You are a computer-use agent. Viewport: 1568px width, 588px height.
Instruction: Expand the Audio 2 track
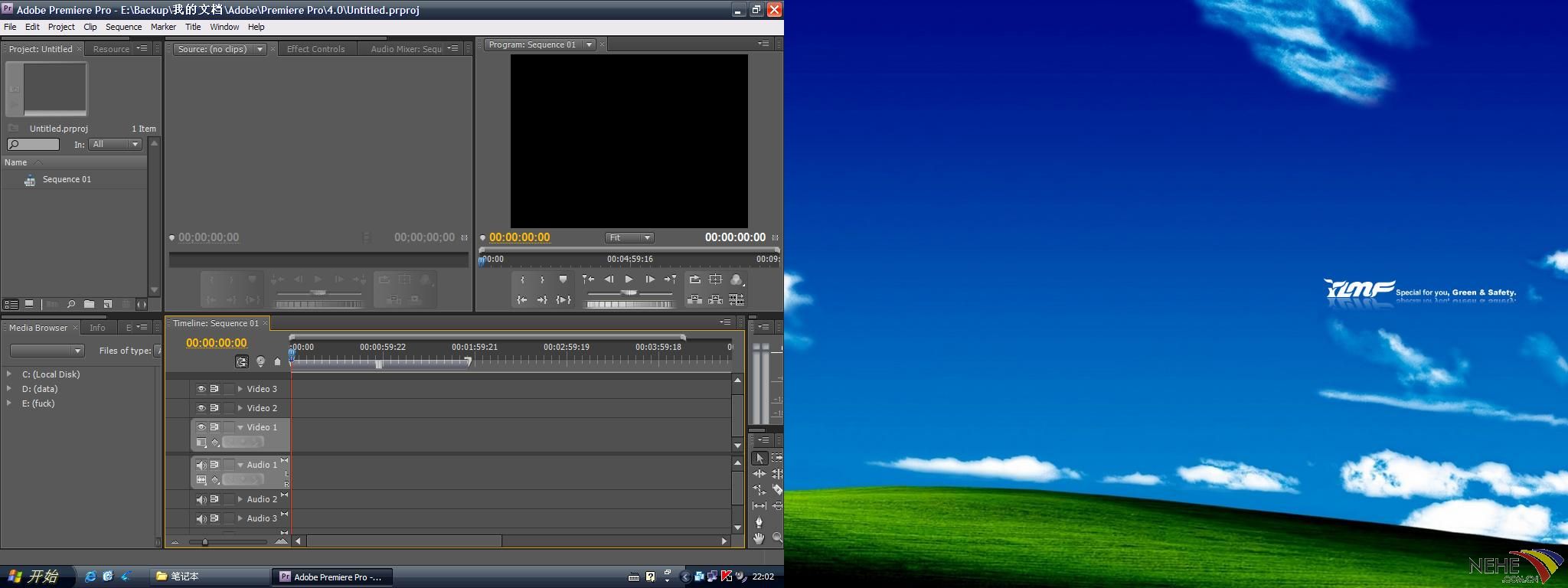[x=240, y=499]
